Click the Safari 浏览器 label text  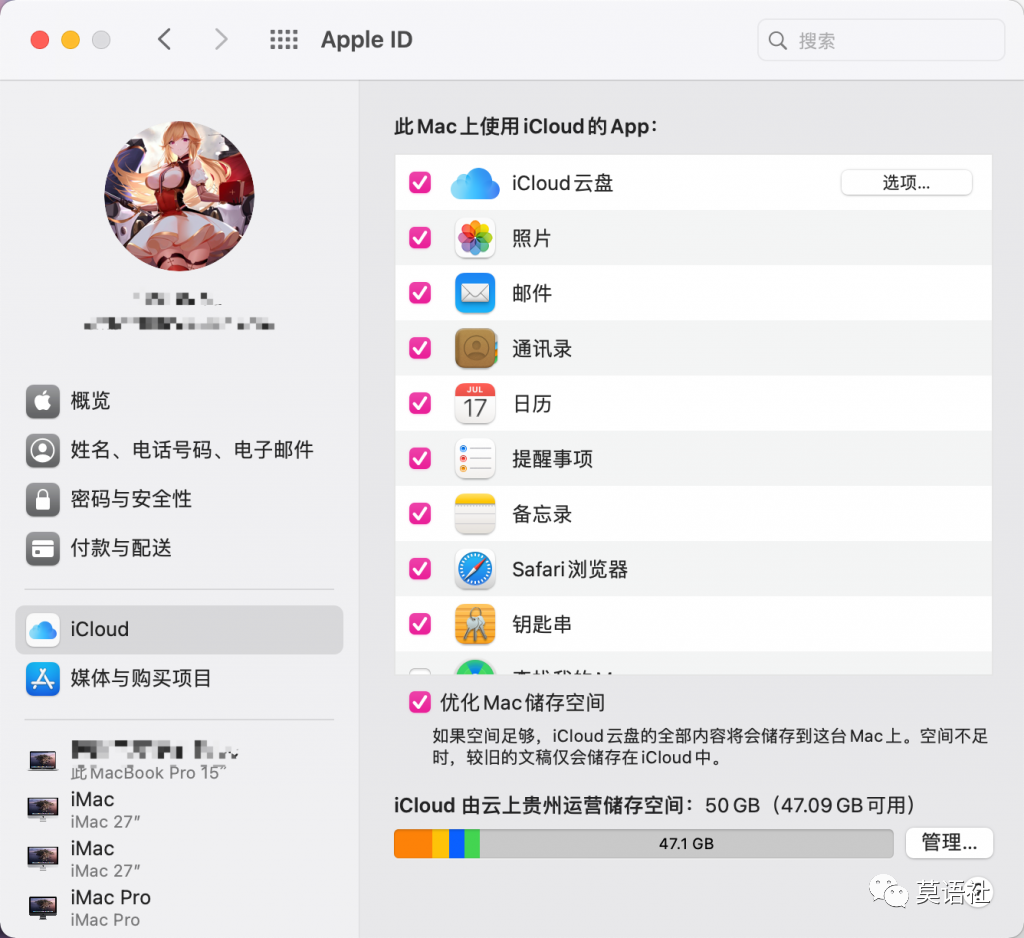coord(570,569)
